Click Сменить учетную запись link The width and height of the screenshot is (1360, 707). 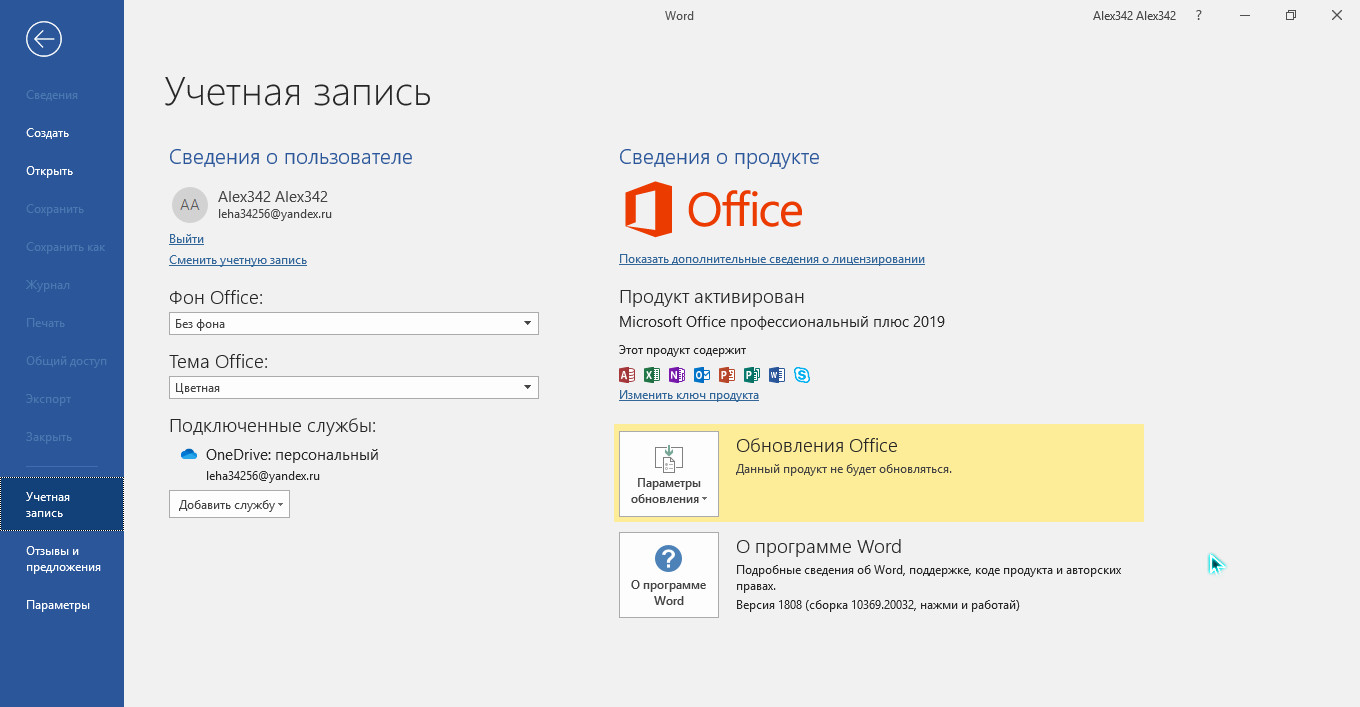point(238,260)
